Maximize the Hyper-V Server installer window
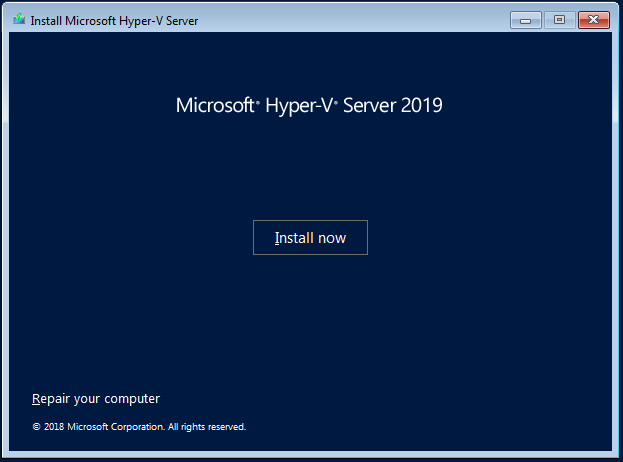This screenshot has width=623, height=462. (559, 20)
